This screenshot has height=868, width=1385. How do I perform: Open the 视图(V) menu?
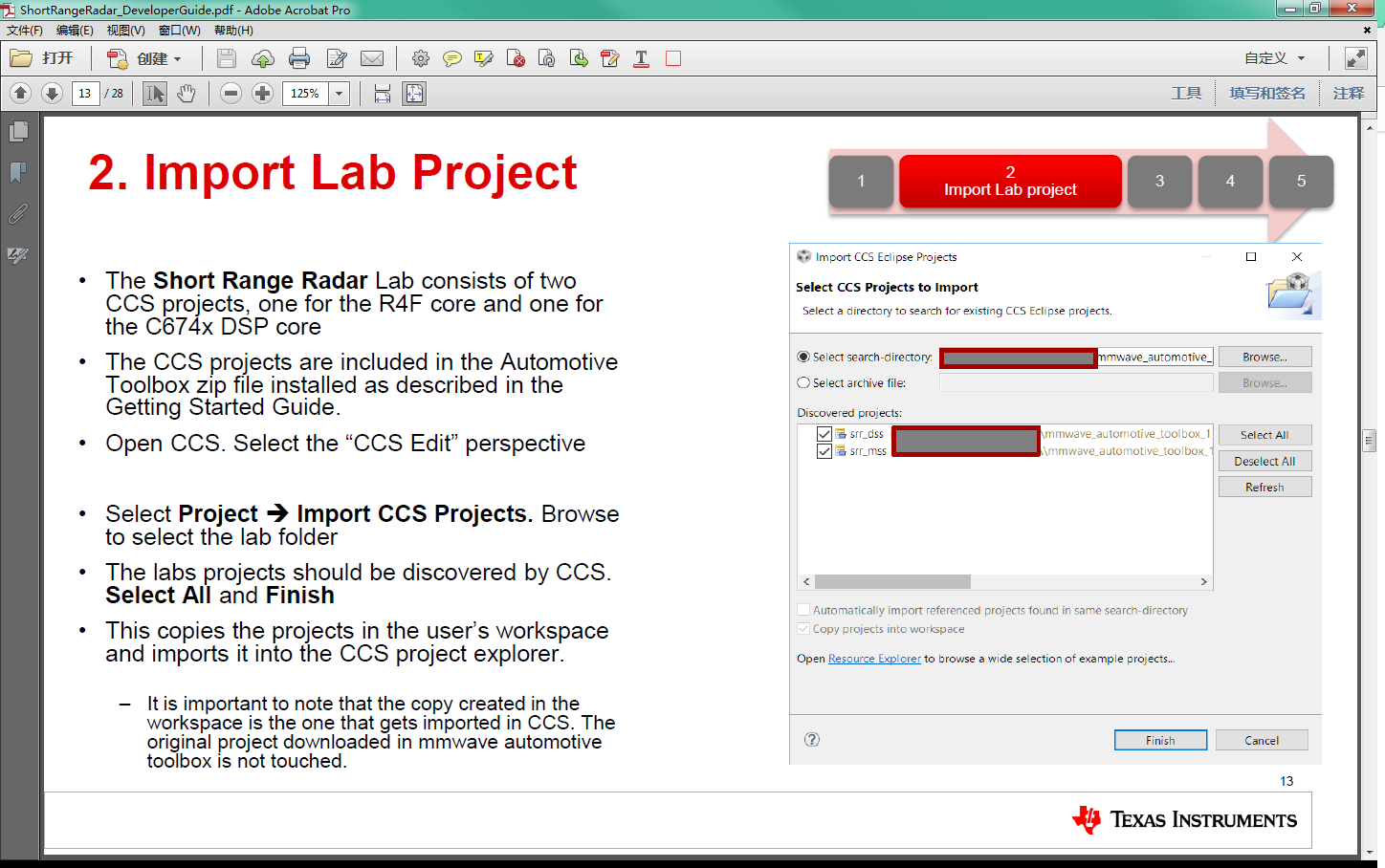125,31
